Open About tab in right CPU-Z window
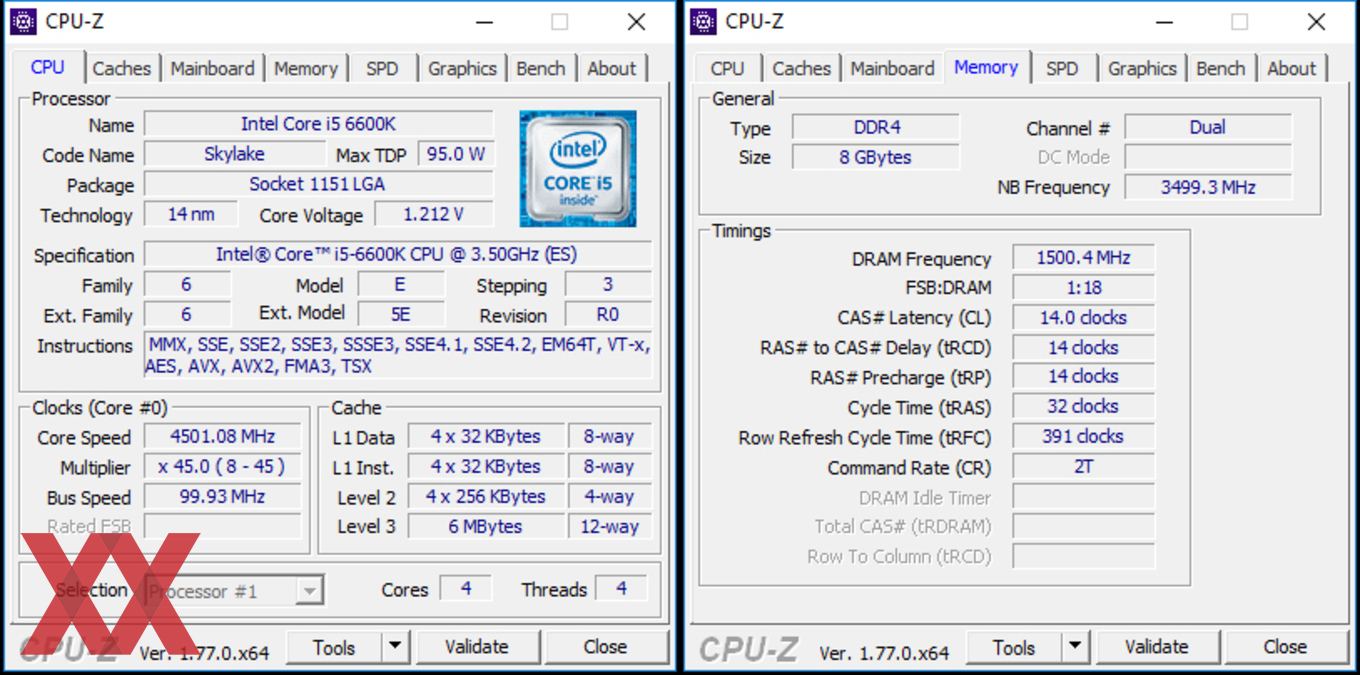 (x=1291, y=69)
